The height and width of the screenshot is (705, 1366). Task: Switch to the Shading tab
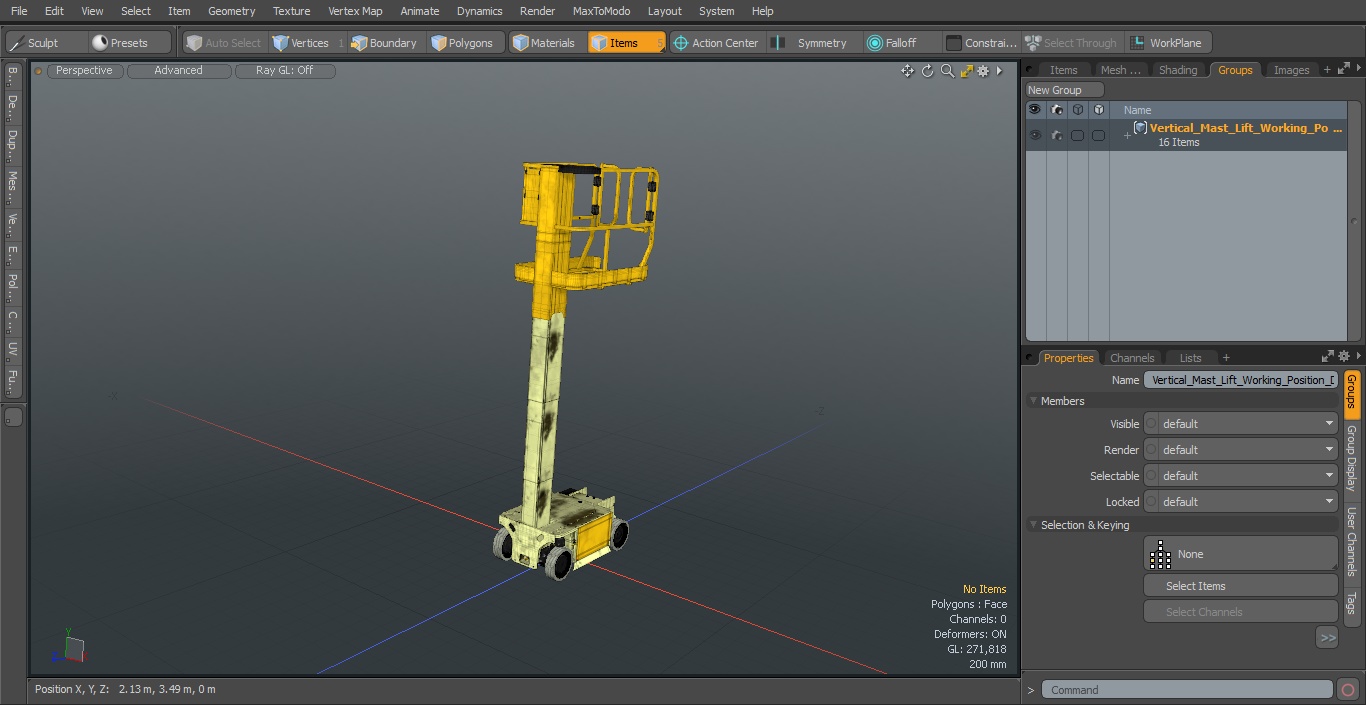point(1177,70)
